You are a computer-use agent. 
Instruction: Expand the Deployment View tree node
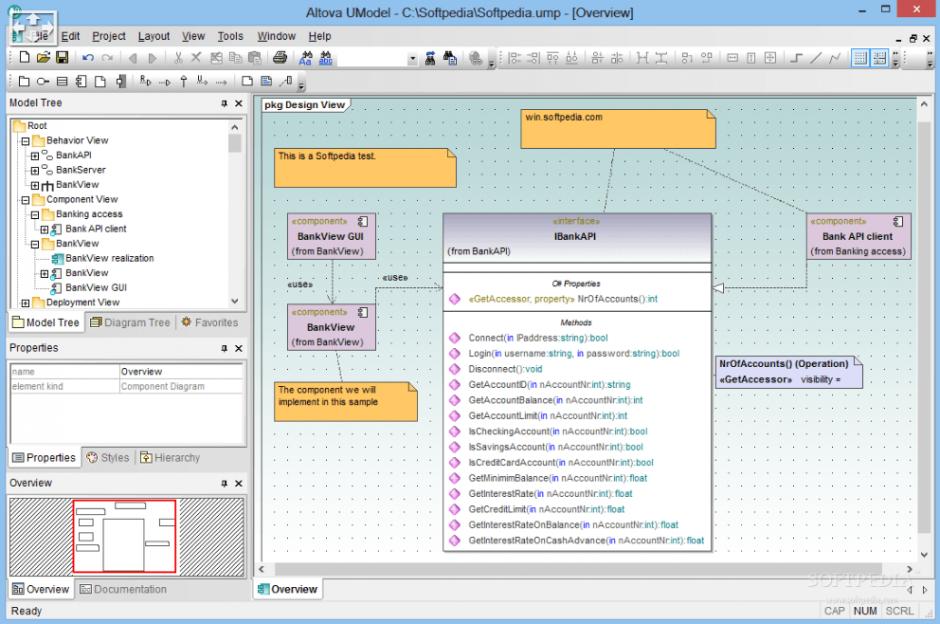click(x=26, y=302)
